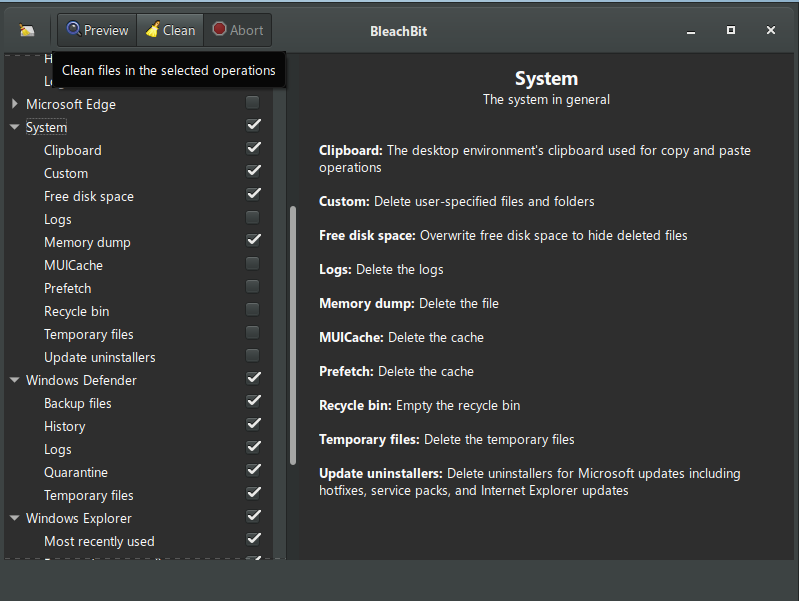Check the Microsoft Edge checkbox
The height and width of the screenshot is (601, 799).
tap(253, 102)
